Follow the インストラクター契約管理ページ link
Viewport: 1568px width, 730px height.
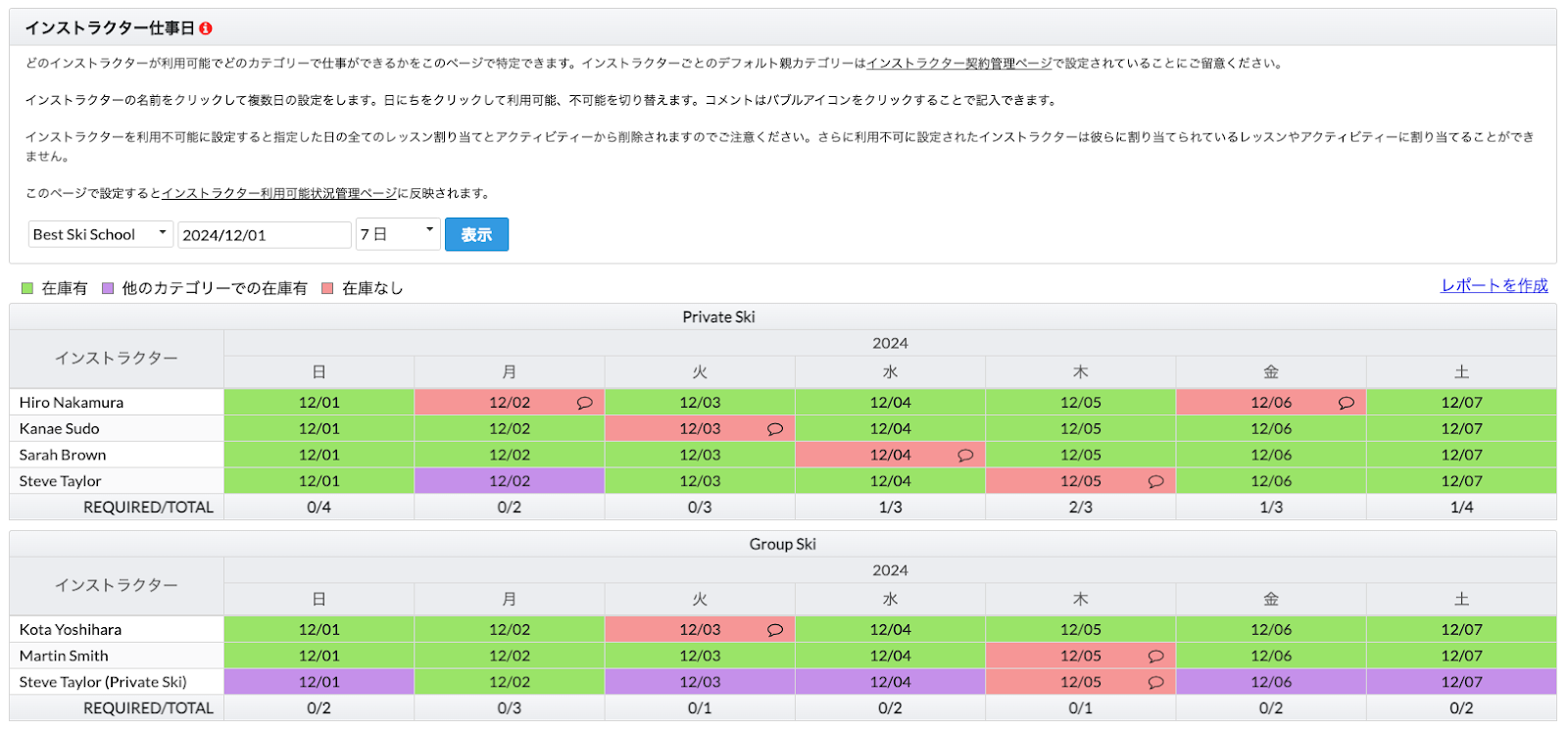[x=958, y=64]
